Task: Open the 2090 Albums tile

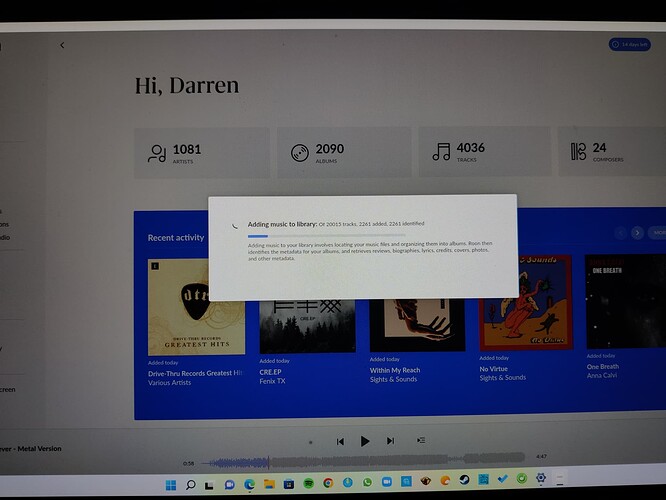Action: pyautogui.click(x=344, y=152)
